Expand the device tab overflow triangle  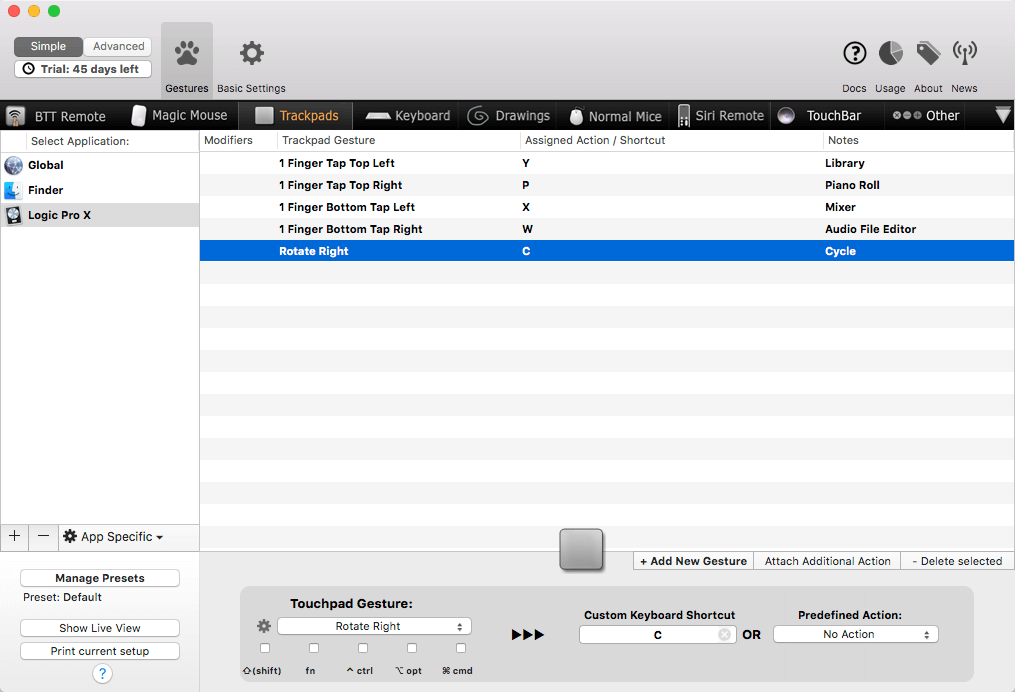(x=1003, y=115)
